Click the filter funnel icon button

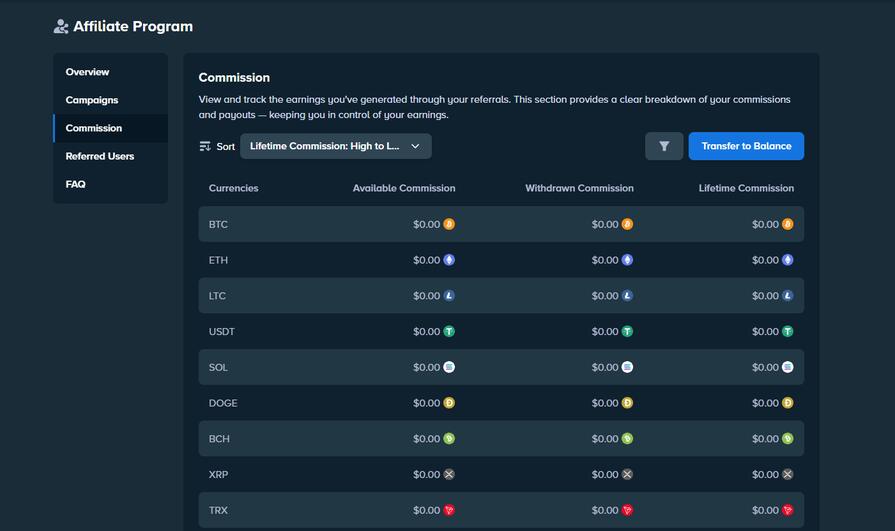tap(664, 146)
